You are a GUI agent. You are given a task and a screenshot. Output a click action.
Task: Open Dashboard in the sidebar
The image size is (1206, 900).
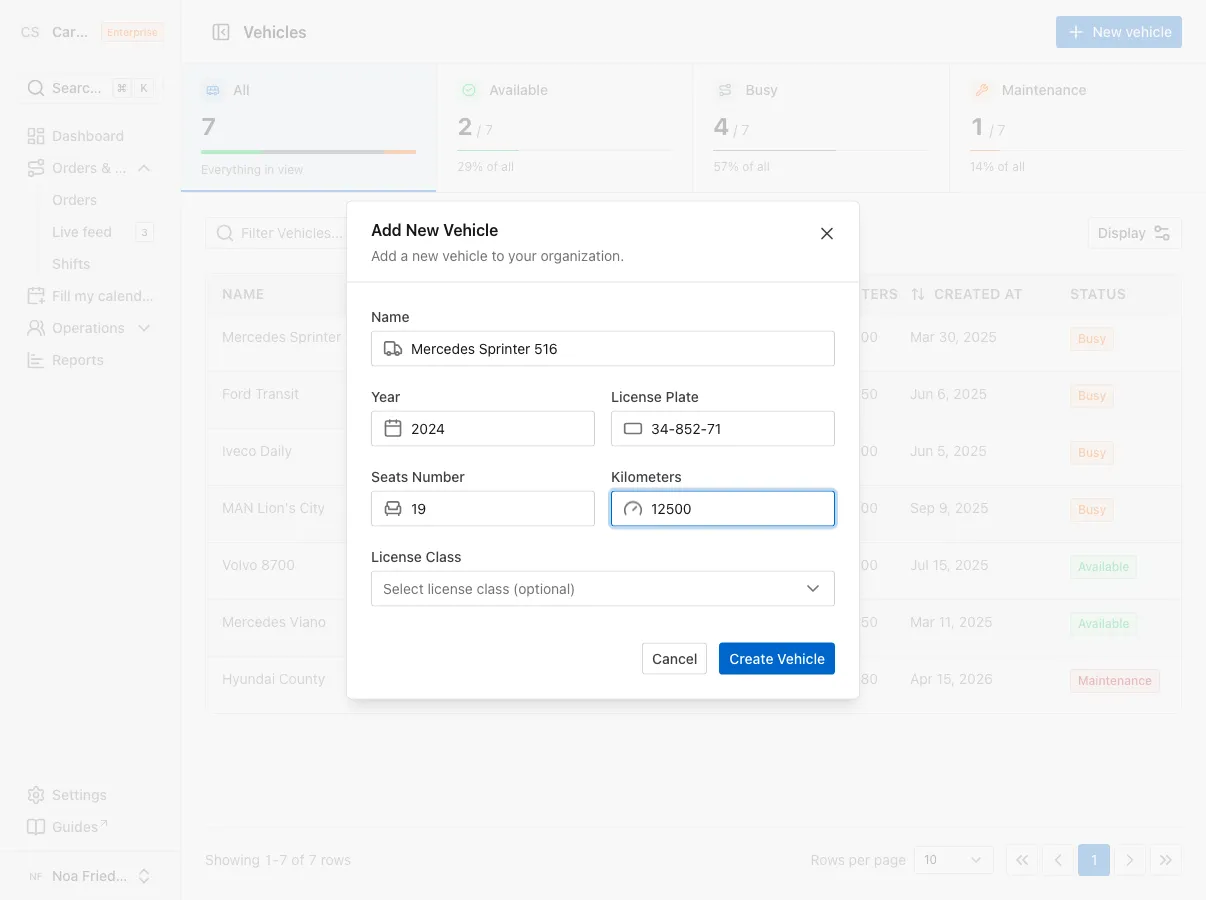(x=90, y=136)
